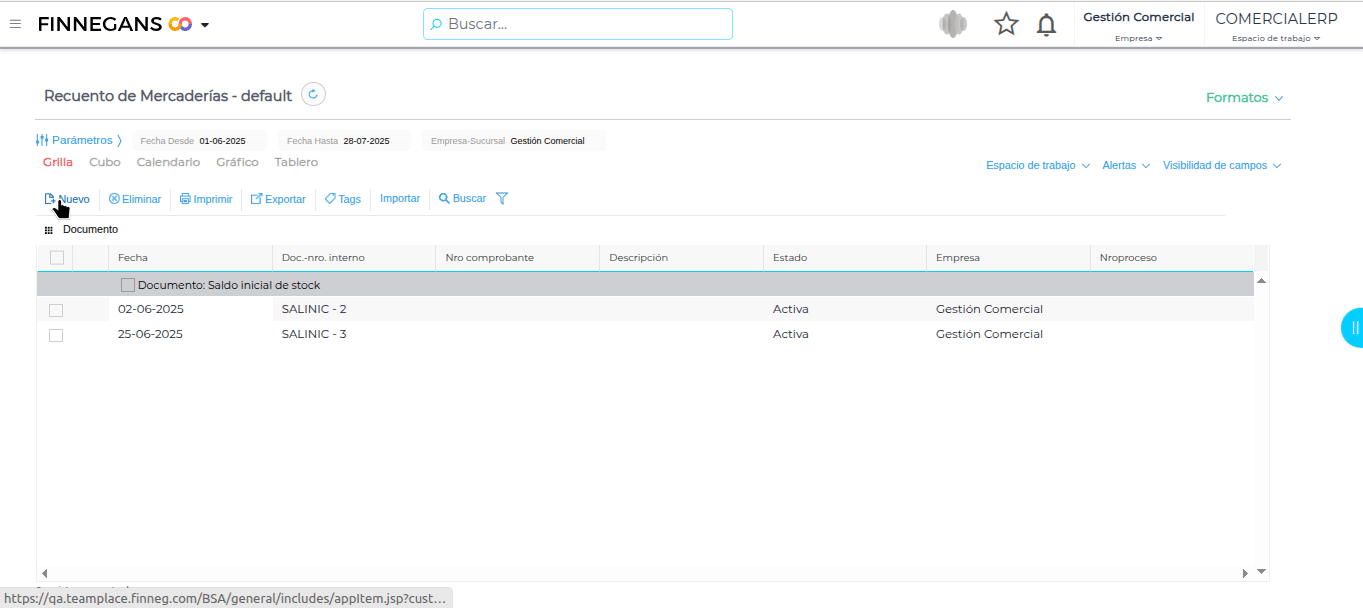Click Gestión Comercial in the 25-06-2025 row
The height and width of the screenshot is (608, 1363).
pyautogui.click(x=989, y=335)
